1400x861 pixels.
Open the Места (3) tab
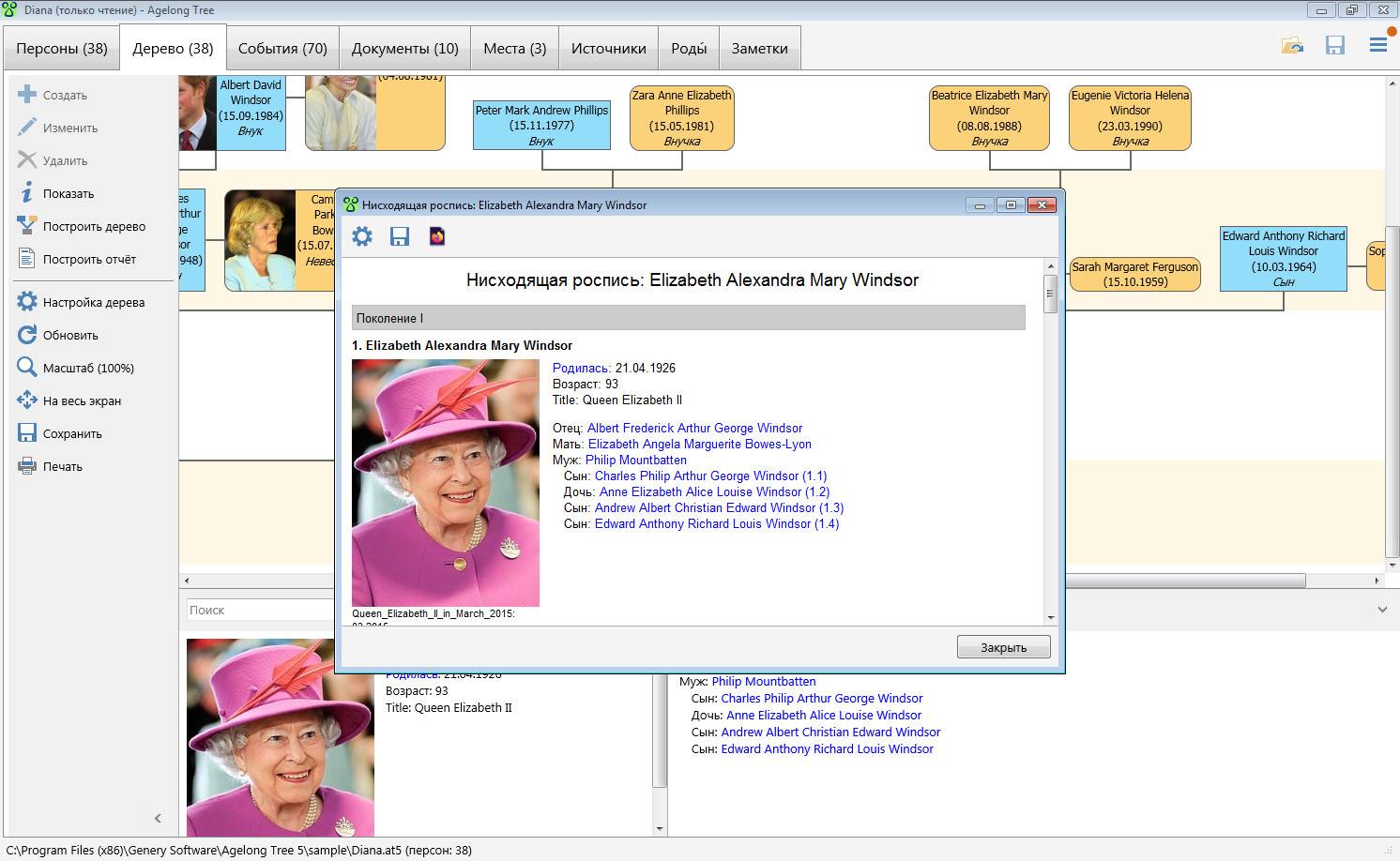(x=515, y=49)
